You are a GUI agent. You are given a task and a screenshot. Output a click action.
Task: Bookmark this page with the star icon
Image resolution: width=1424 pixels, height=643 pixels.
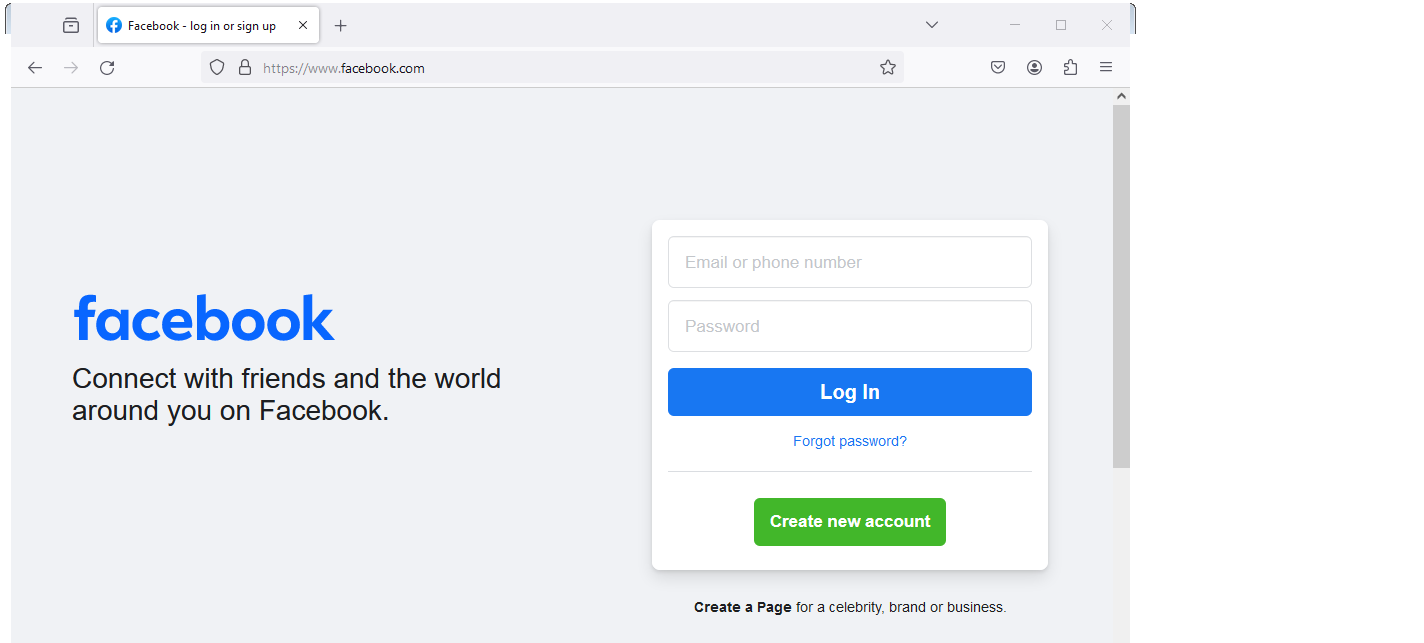[888, 68]
